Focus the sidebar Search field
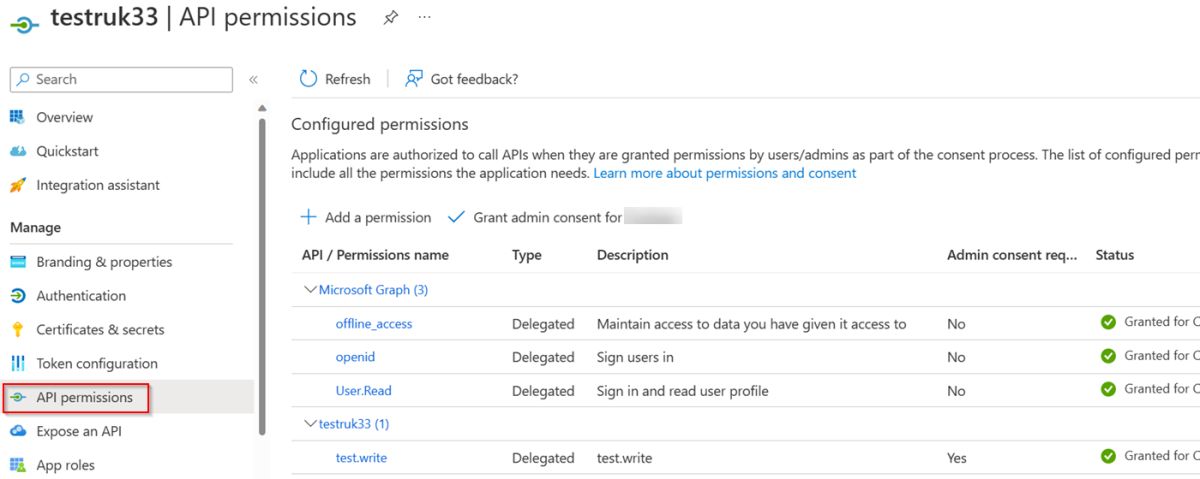1200x479 pixels. pos(121,79)
